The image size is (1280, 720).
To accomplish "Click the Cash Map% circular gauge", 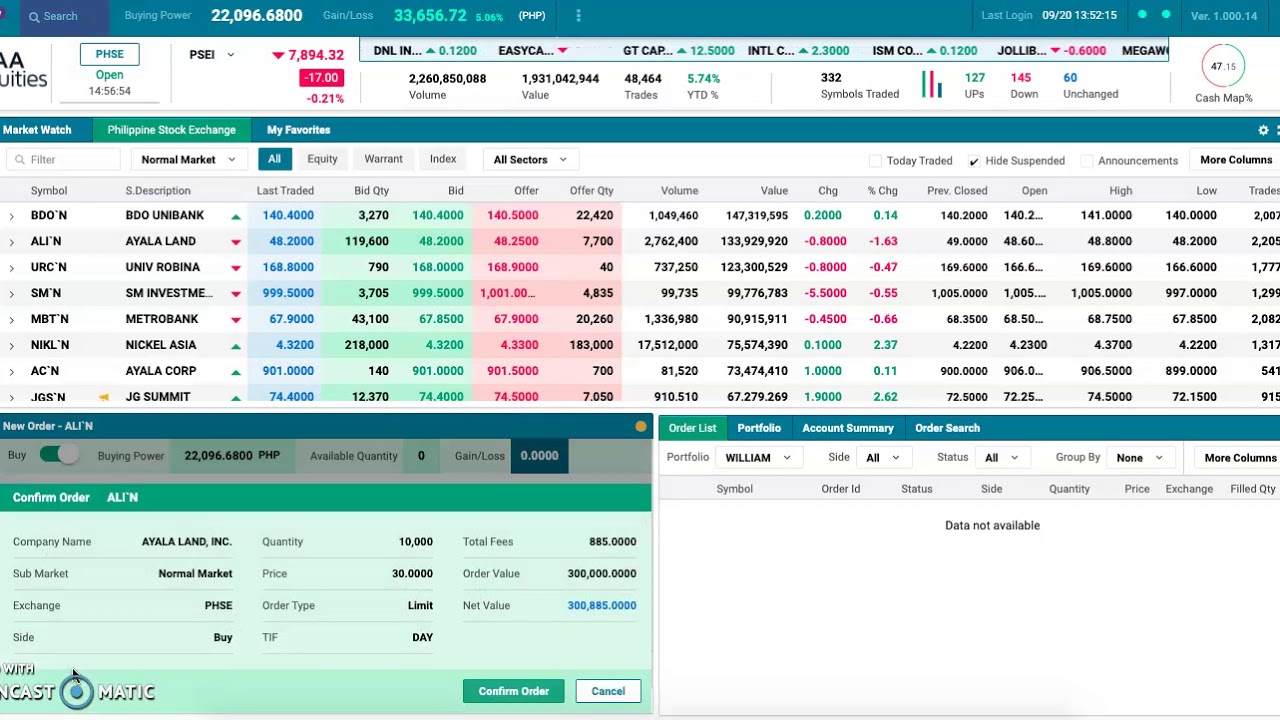I will tap(1223, 66).
